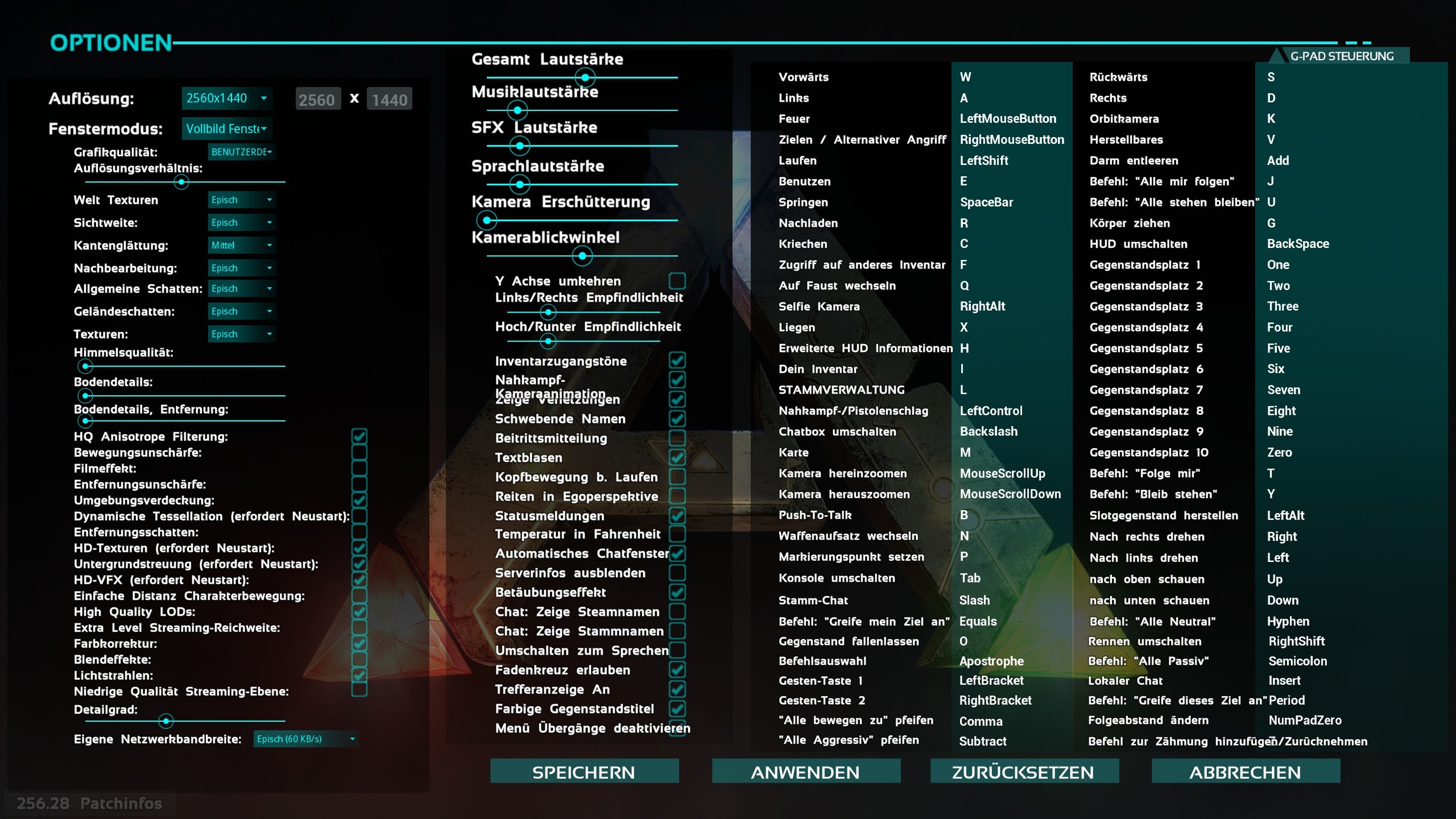This screenshot has height=819, width=1456.
Task: Click the Gesamt Lautstärke slider handle
Action: (585, 77)
